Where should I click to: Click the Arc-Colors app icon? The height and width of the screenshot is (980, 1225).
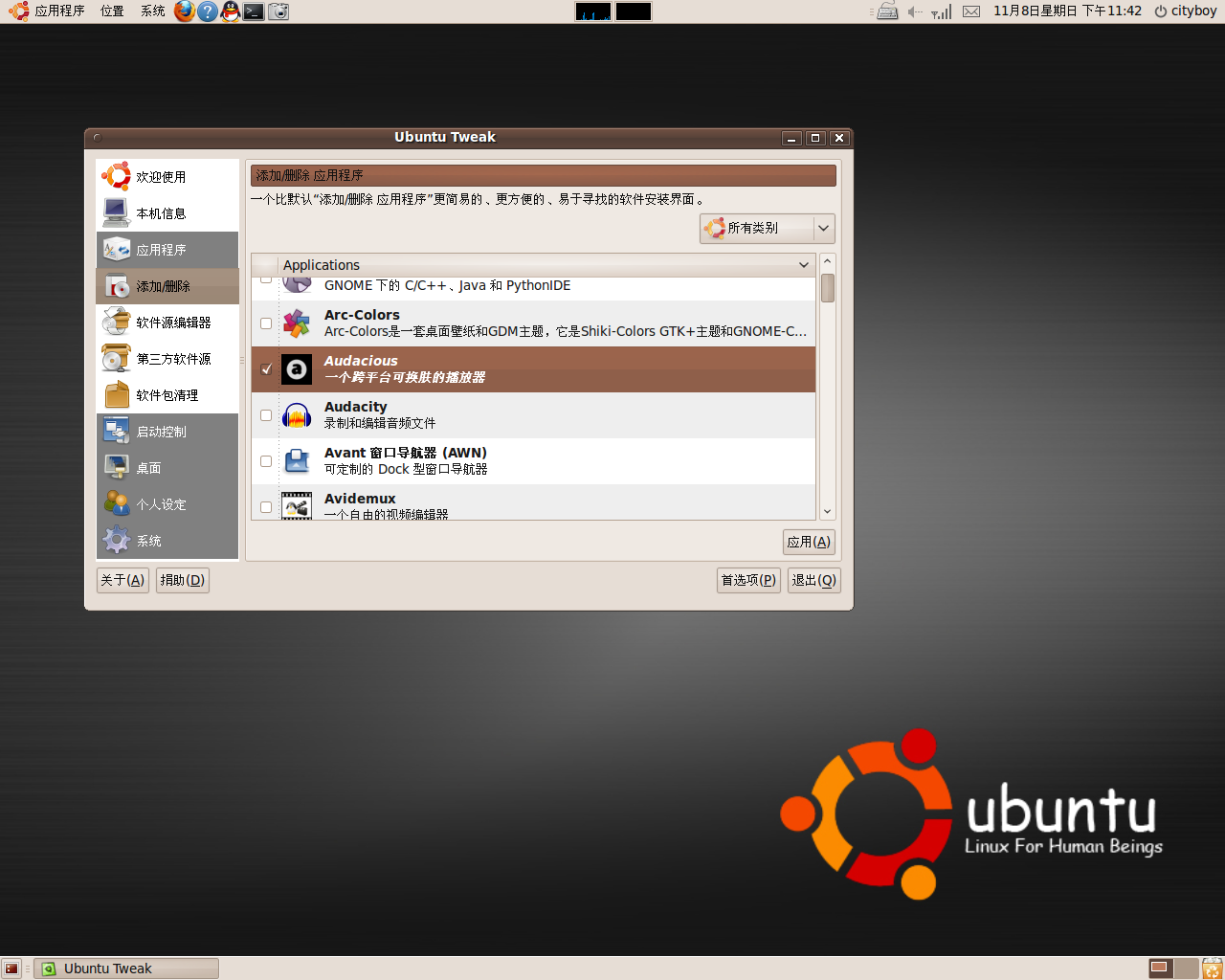click(x=297, y=323)
